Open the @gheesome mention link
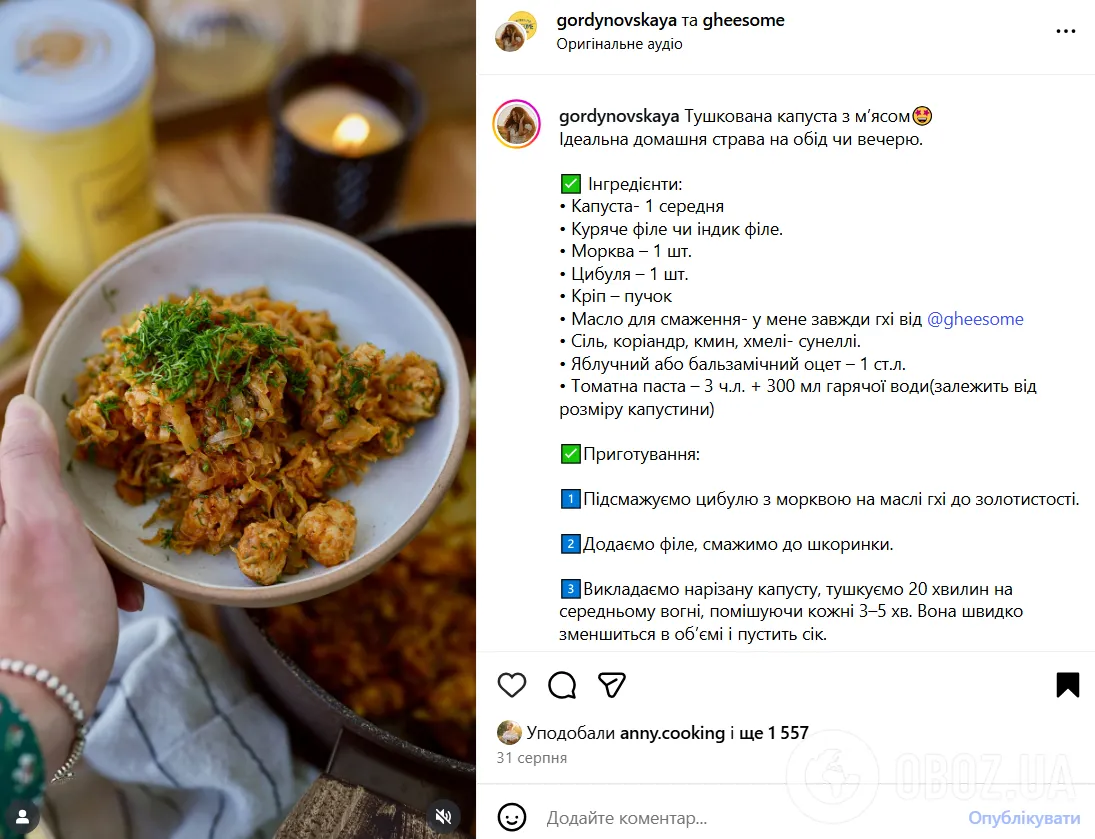The width and height of the screenshot is (1095, 839). pos(975,319)
